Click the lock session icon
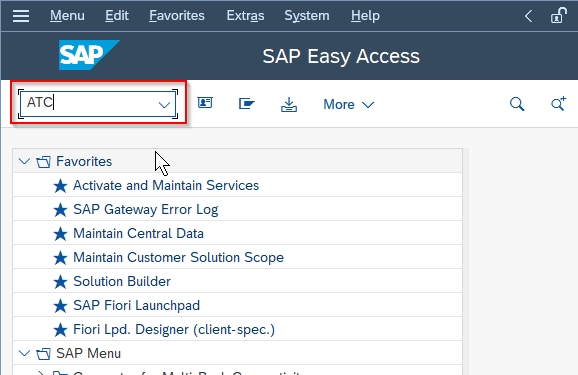 pos(558,15)
